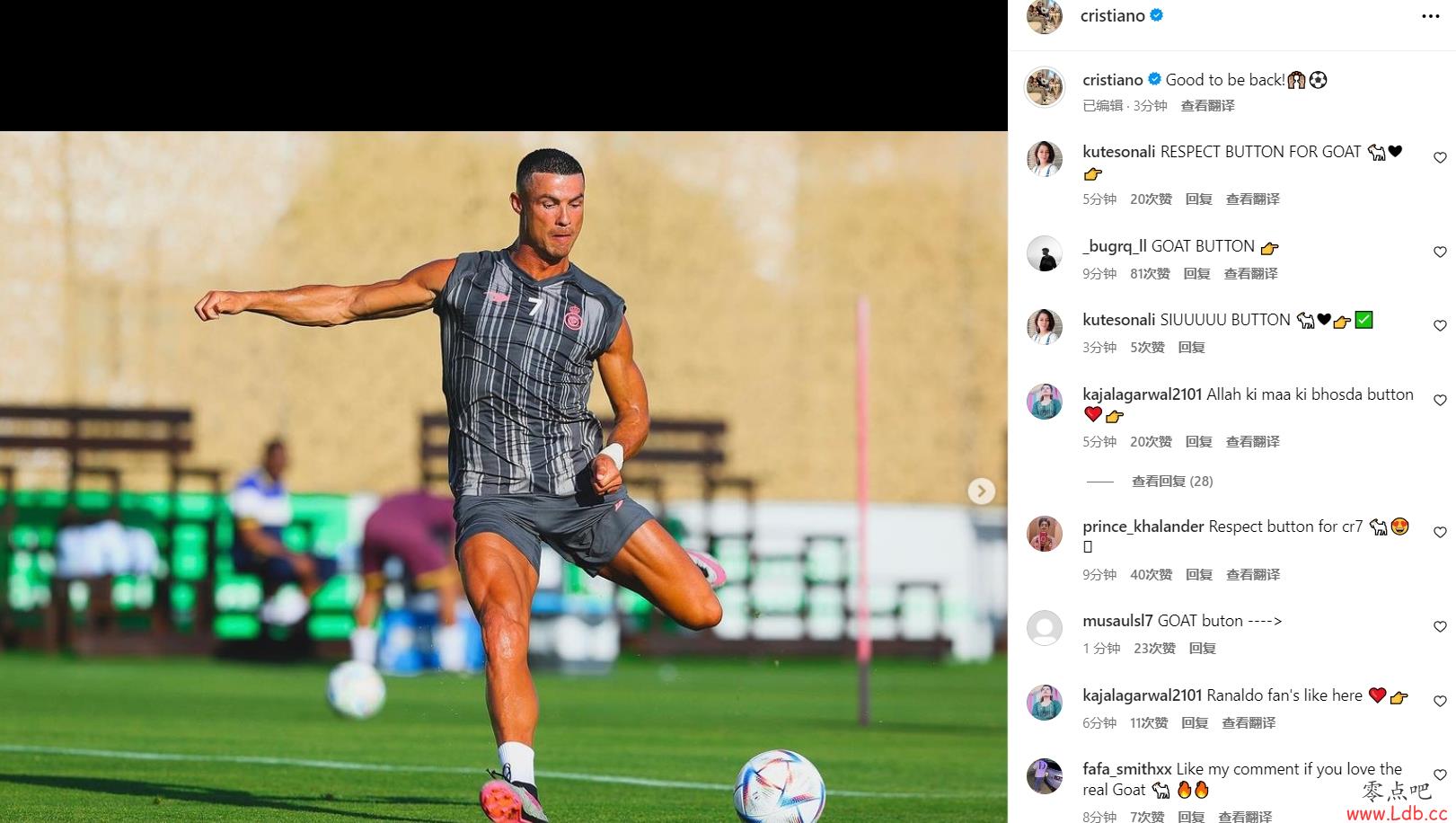View the 81 likes on _bugrq_ll's comment

[x=1150, y=274]
